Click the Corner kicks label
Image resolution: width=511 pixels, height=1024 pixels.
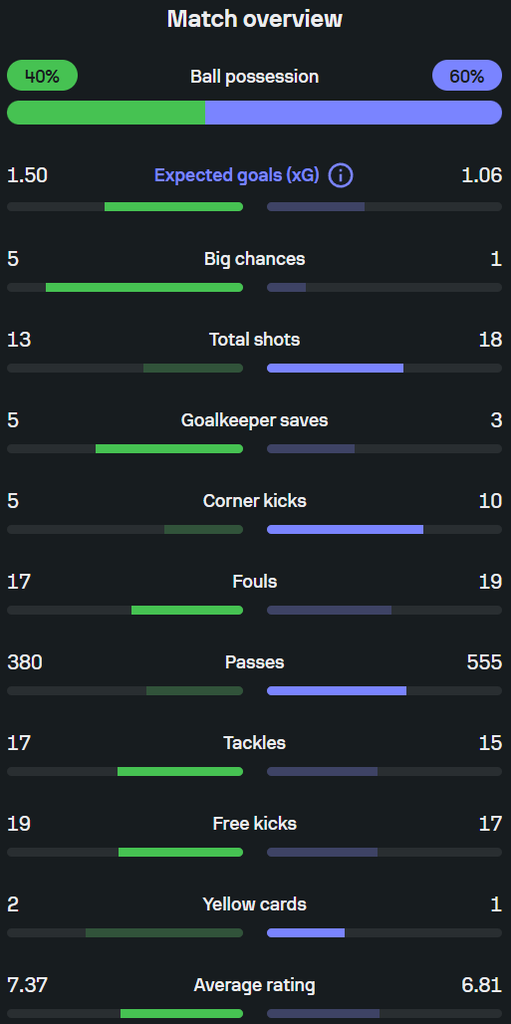coord(255,501)
